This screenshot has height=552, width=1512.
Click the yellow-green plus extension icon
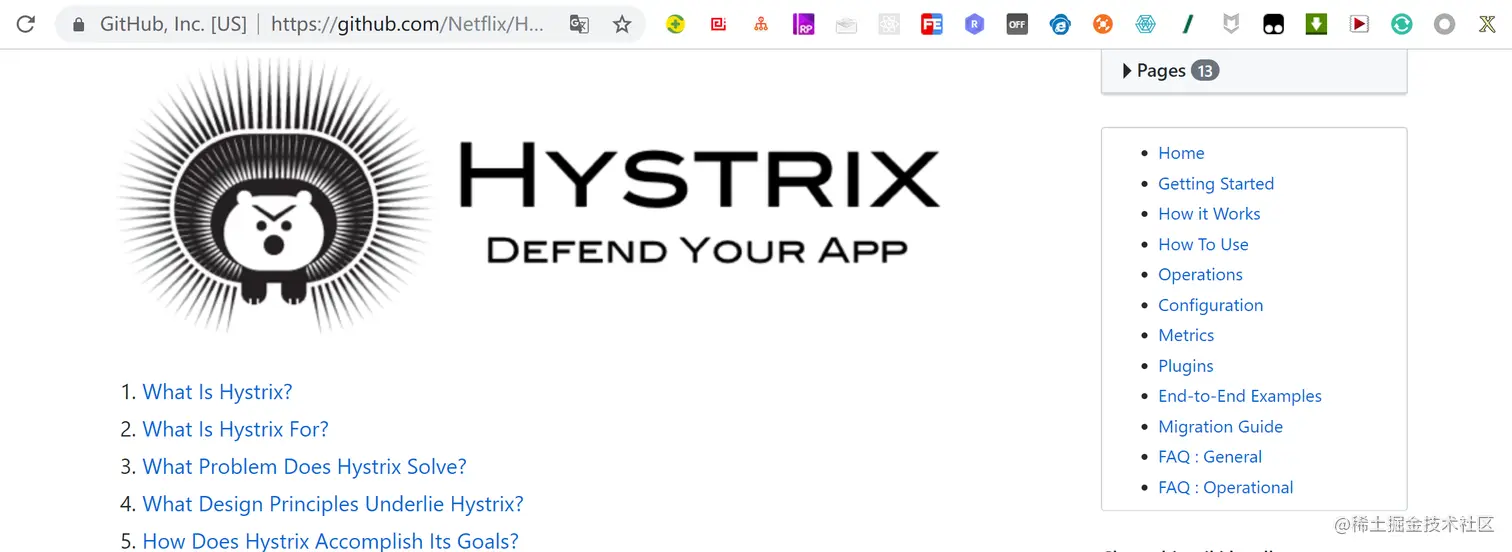(675, 24)
